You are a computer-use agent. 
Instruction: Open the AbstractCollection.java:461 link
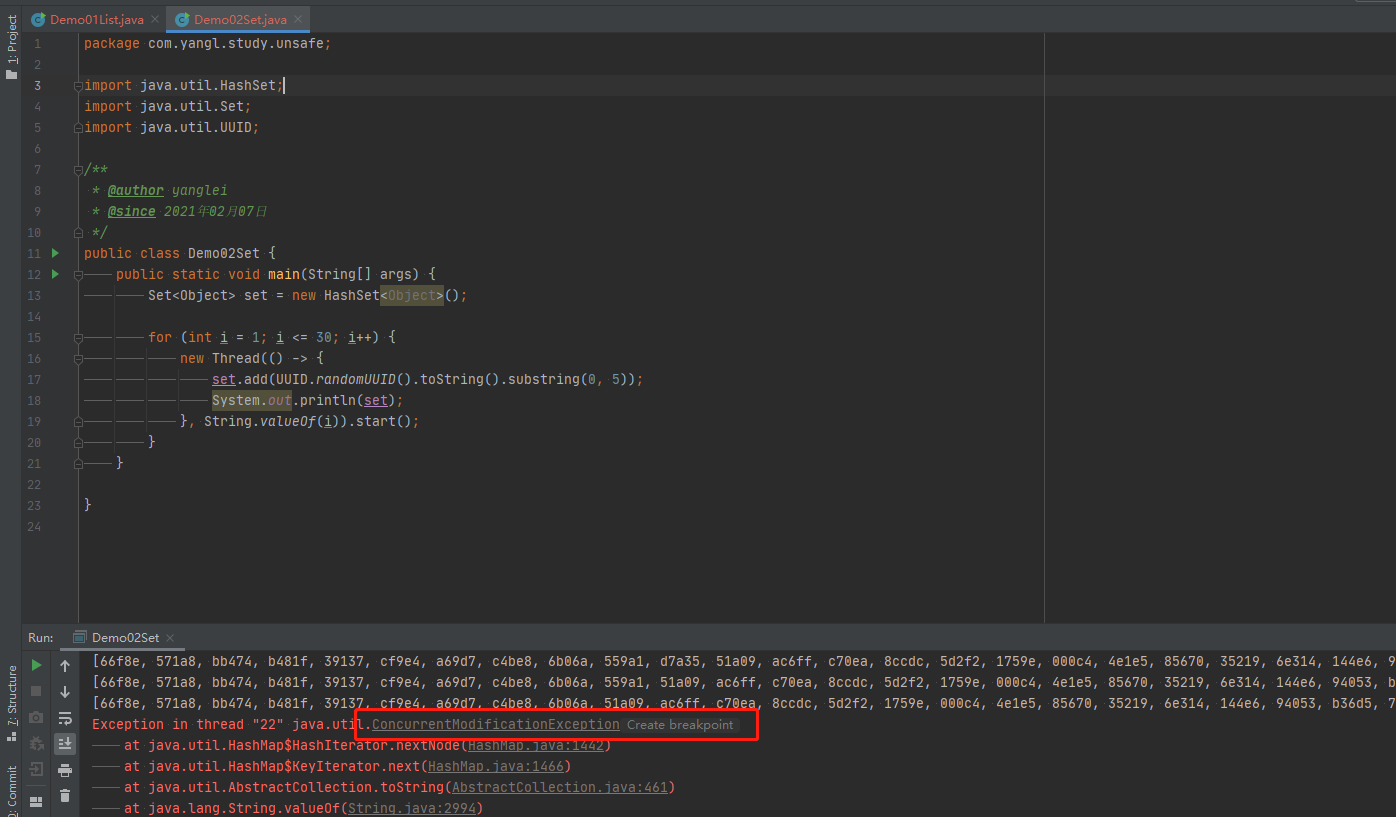[560, 787]
